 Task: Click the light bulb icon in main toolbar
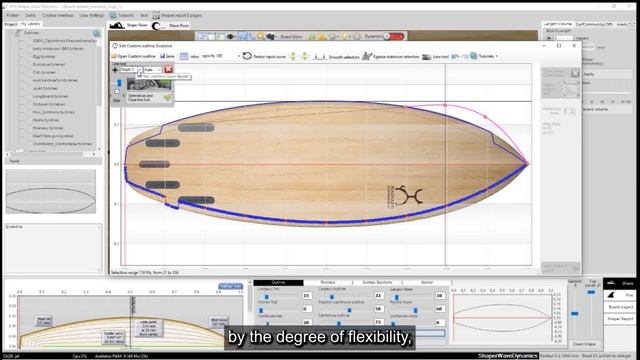[x=345, y=36]
